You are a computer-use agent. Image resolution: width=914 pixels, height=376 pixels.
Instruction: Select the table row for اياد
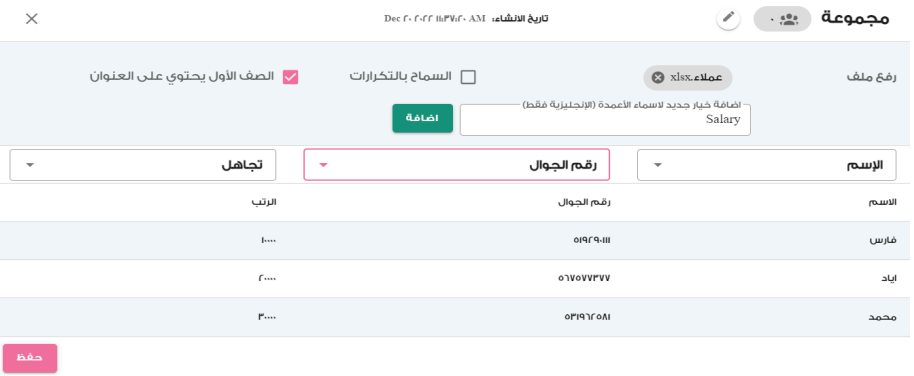[x=455, y=279]
